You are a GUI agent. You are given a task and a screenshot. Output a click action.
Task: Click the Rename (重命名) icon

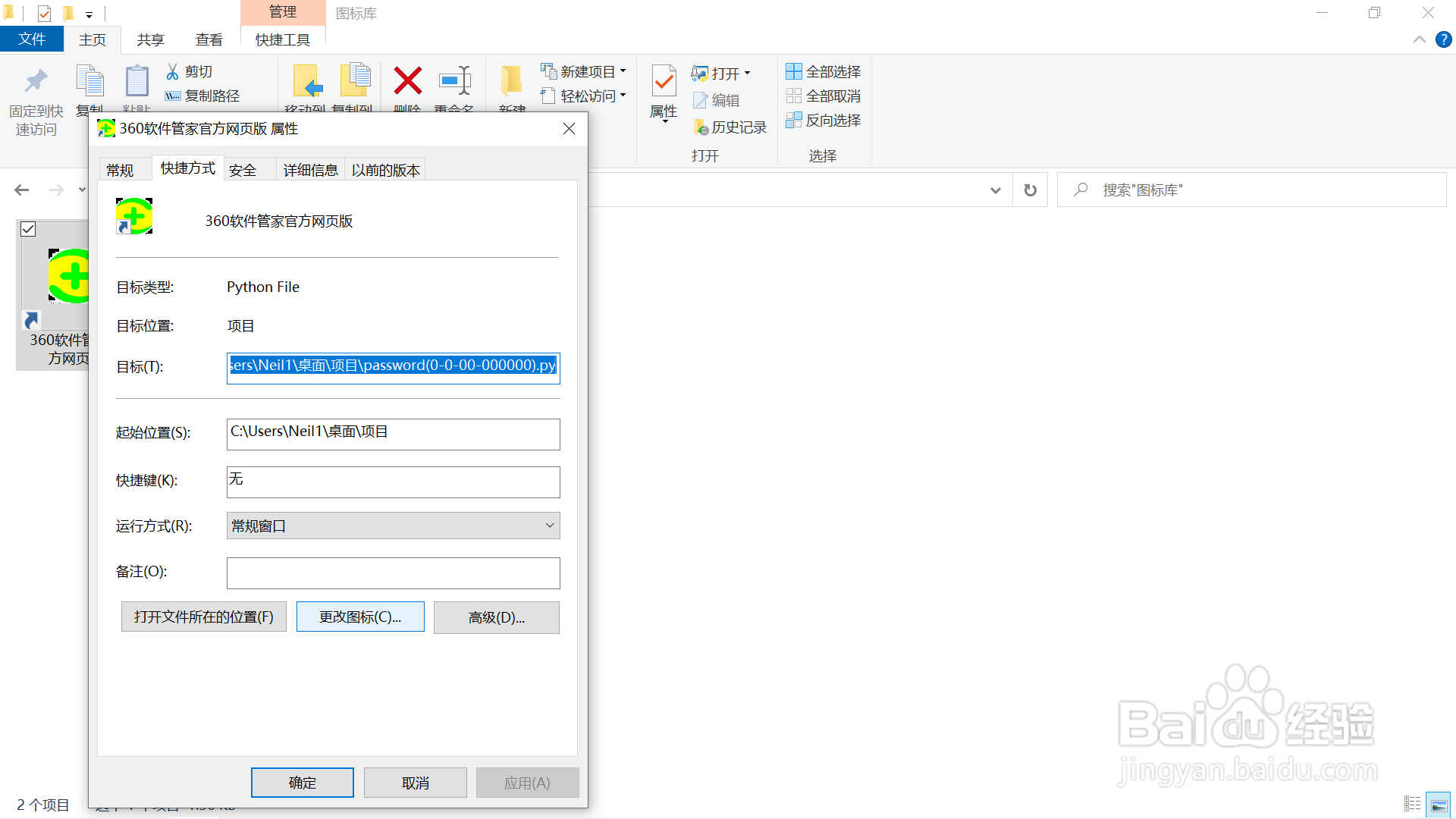pyautogui.click(x=454, y=82)
